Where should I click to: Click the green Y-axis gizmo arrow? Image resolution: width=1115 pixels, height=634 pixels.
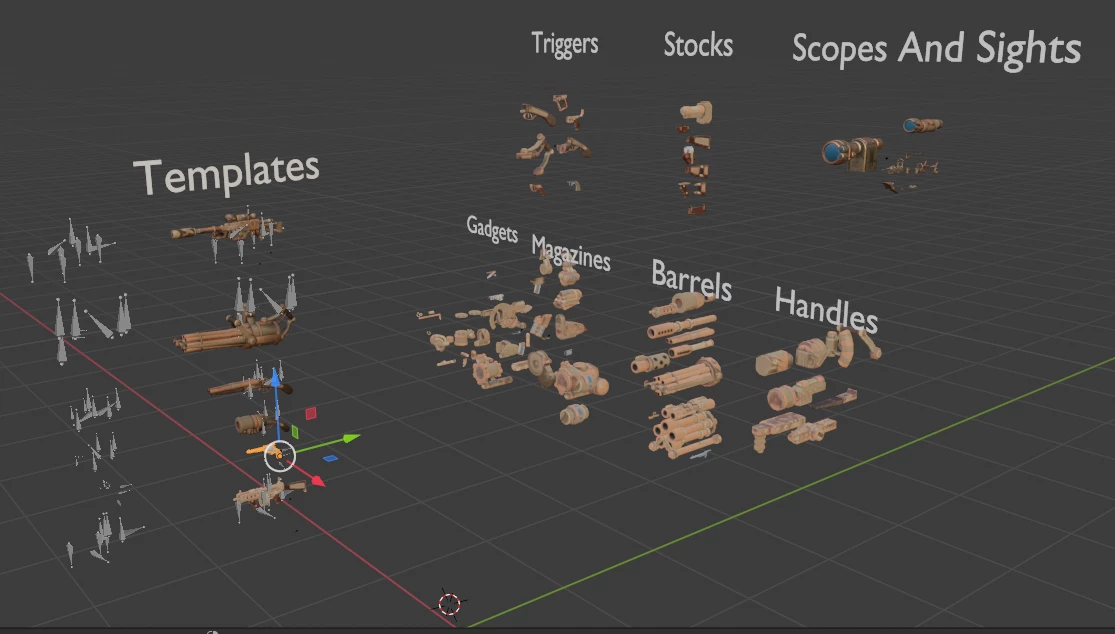[x=349, y=438]
